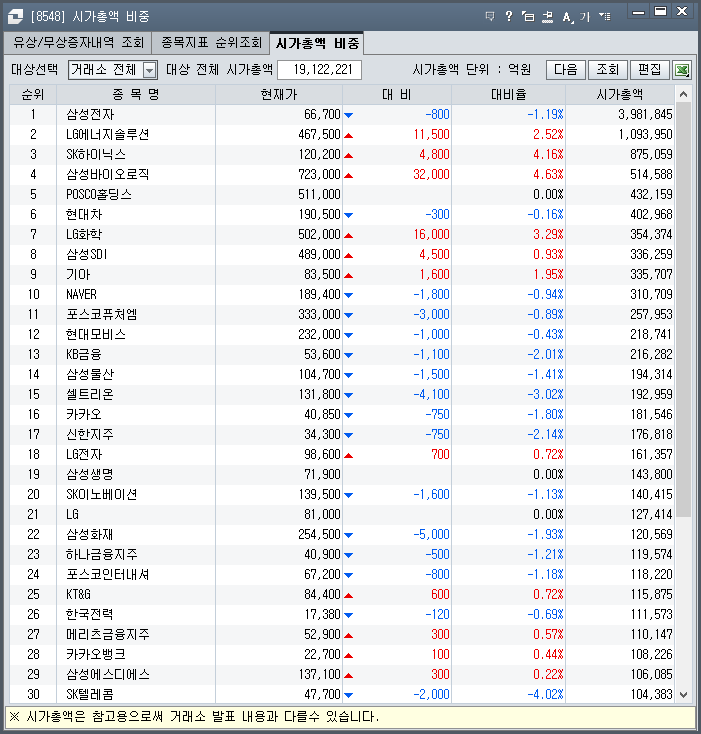Click the 메리츠금융지주 stock name
Viewport: 701px width, 734px height.
coord(108,635)
